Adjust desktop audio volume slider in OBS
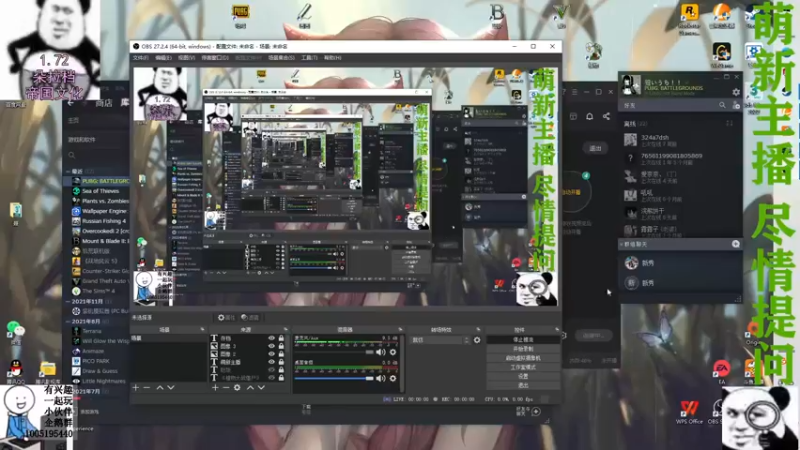 334,379
